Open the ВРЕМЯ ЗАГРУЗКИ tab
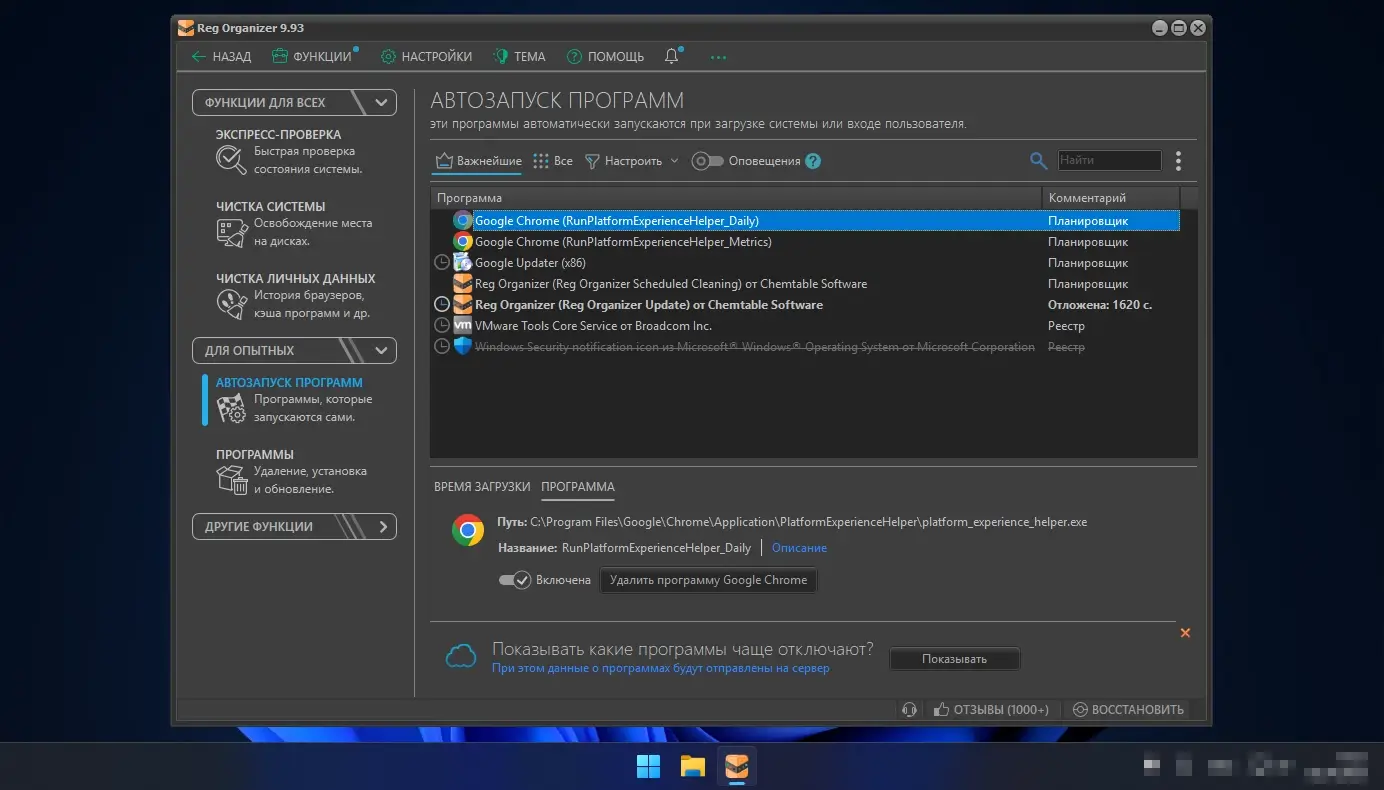Screen dimensions: 1384x790 pos(482,487)
